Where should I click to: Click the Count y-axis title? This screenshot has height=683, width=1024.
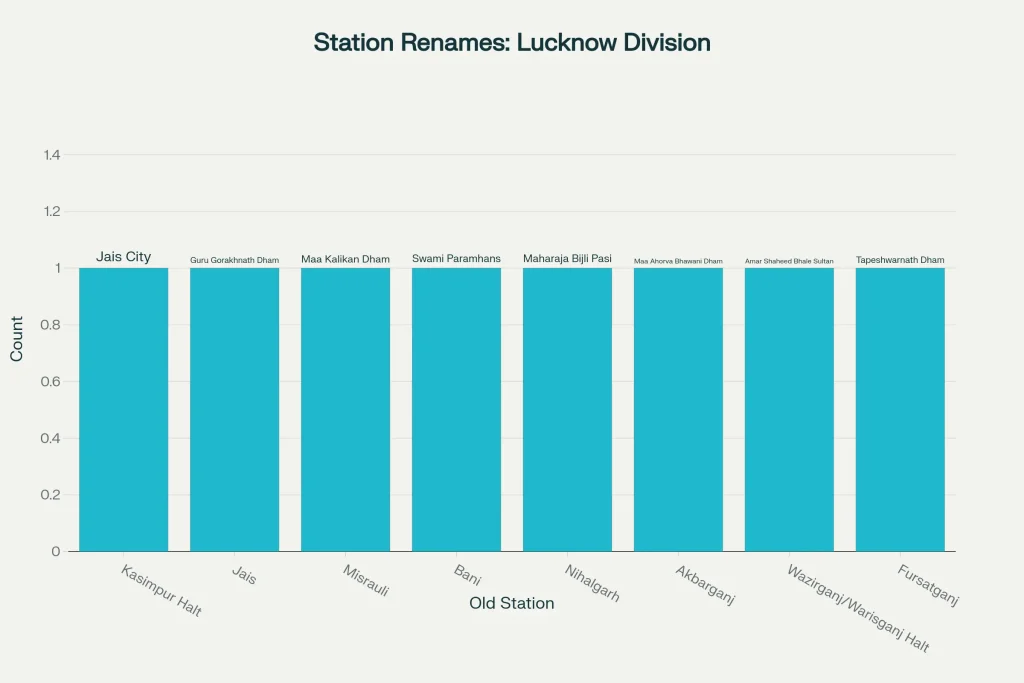click(15, 338)
